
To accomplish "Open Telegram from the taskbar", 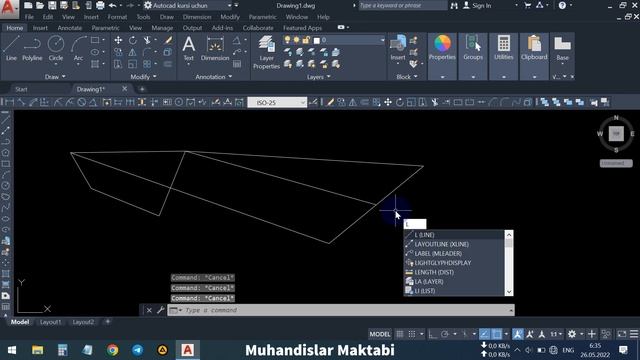I will (x=138, y=350).
